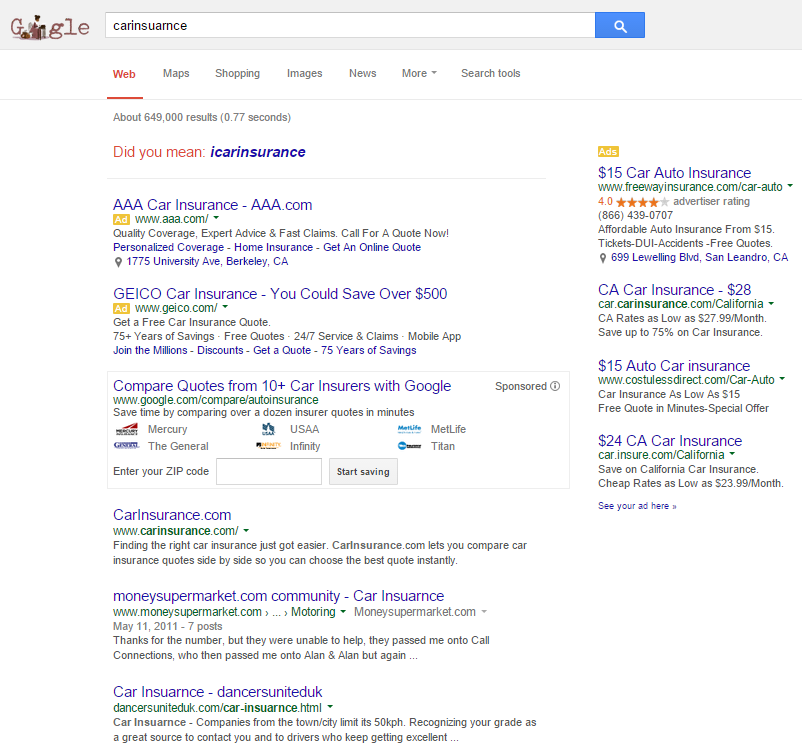Open Car Insuarnce - dancersuniteduk result
The height and width of the screenshot is (751, 802).
[x=217, y=692]
